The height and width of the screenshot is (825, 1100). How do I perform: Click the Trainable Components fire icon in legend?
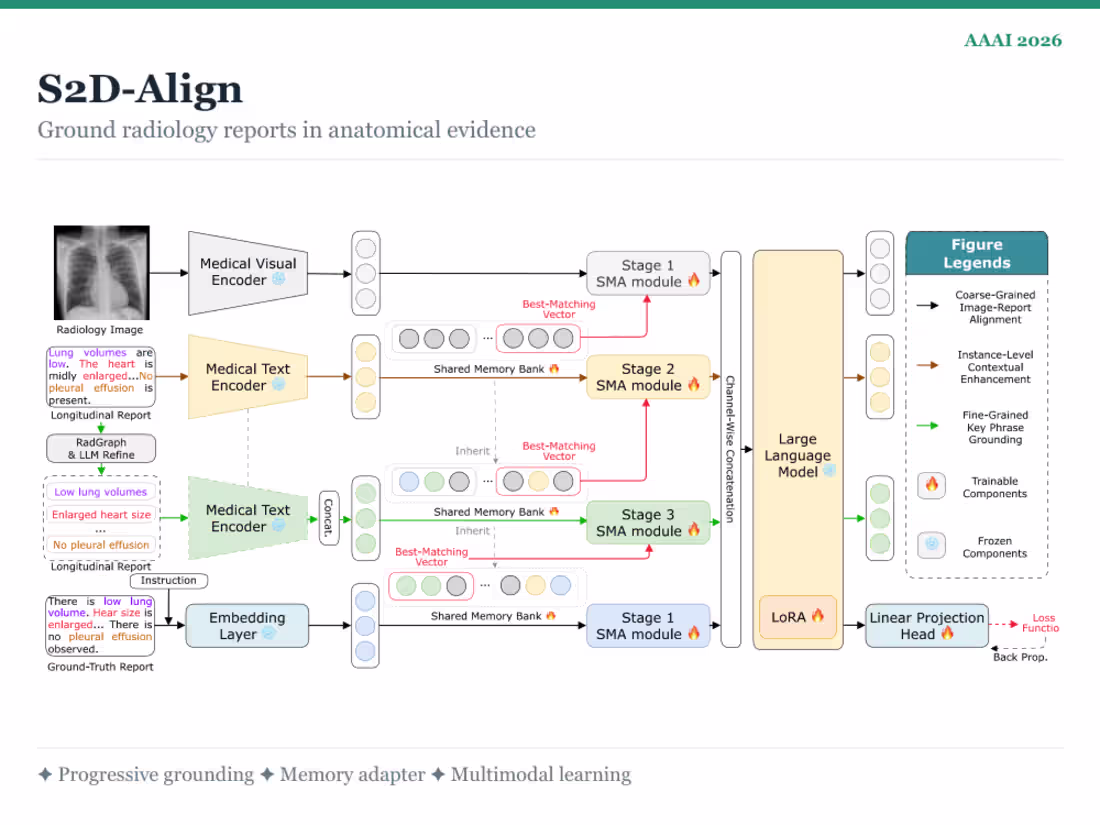click(x=932, y=485)
